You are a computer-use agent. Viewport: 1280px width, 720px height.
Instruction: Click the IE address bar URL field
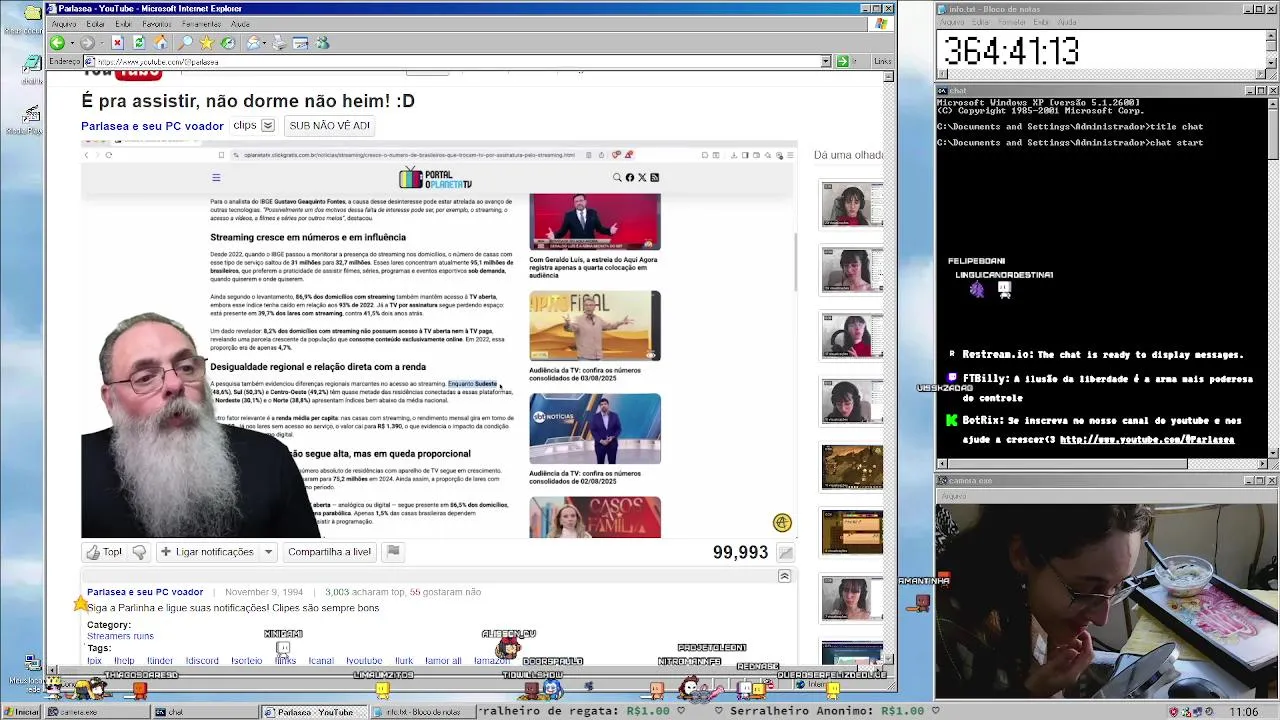click(456, 61)
